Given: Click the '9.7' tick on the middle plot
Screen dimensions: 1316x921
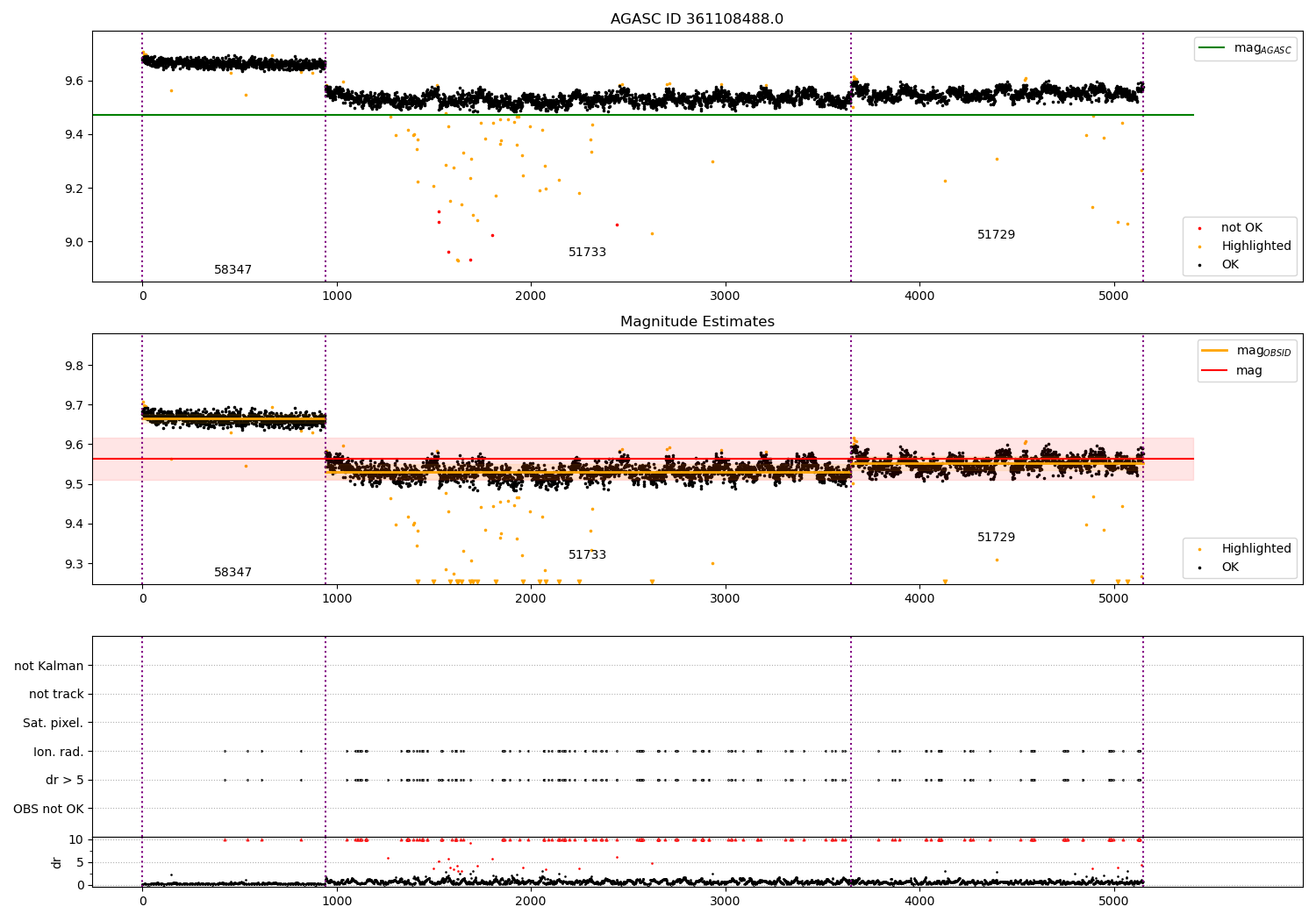Looking at the screenshot, I should pos(74,405).
